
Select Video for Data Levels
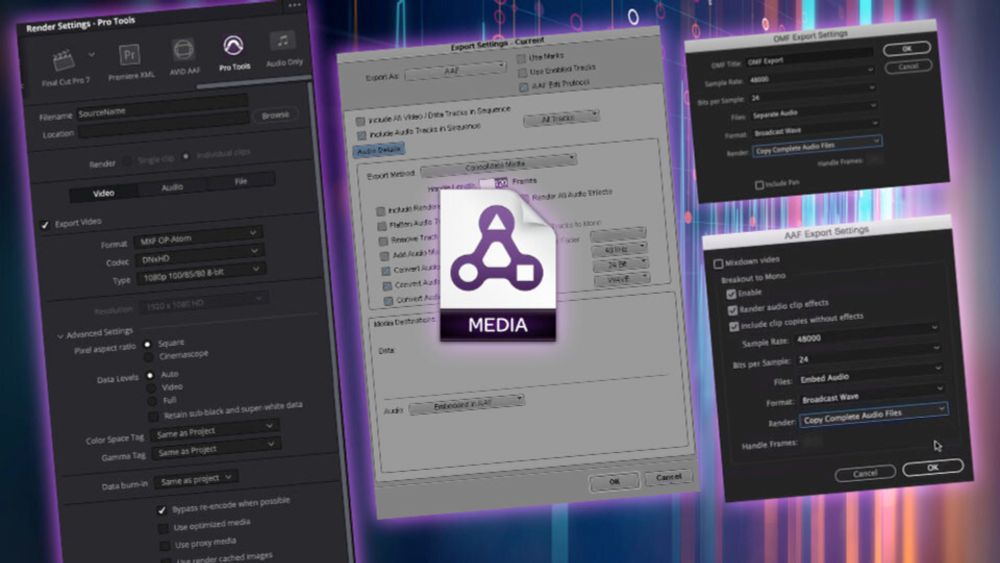[x=151, y=388]
